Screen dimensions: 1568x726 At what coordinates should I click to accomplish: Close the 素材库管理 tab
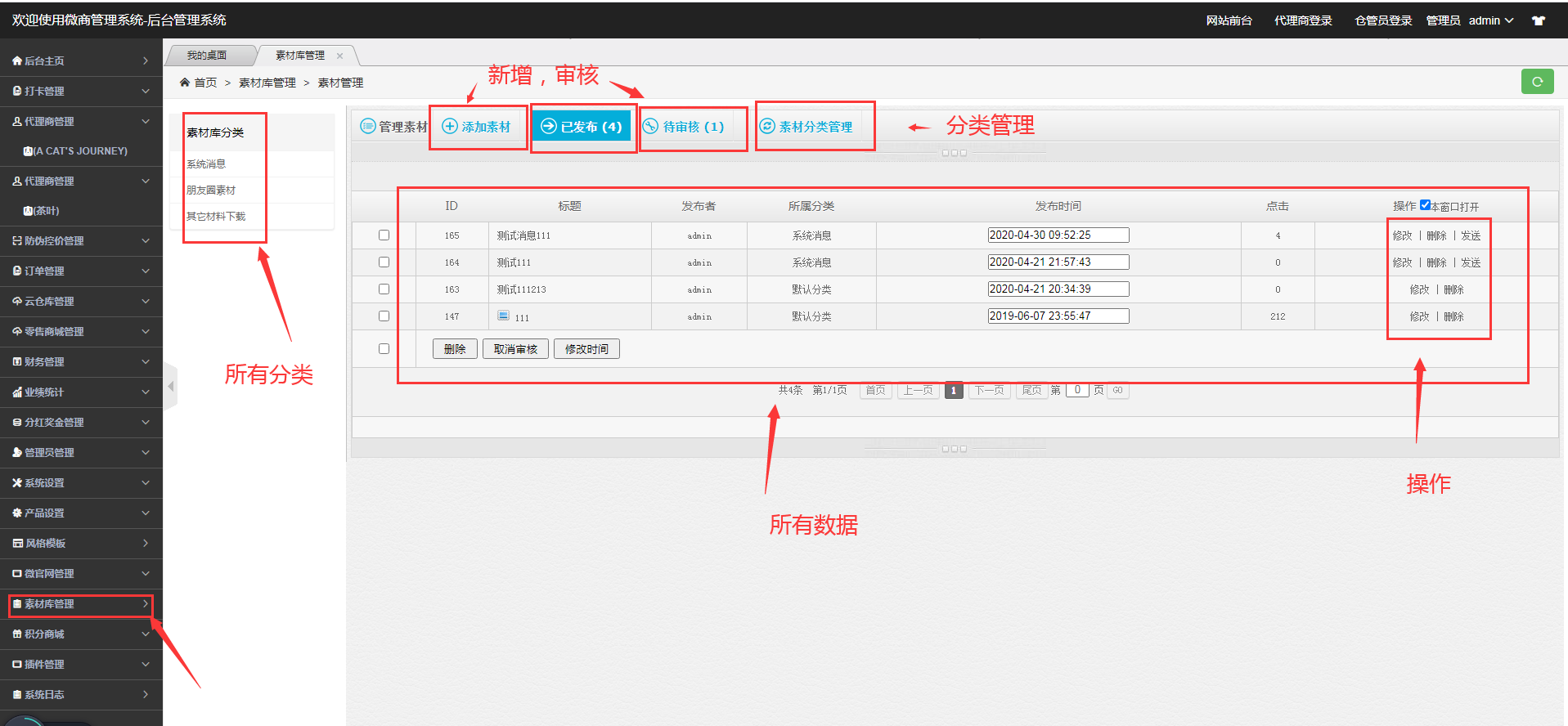point(339,56)
